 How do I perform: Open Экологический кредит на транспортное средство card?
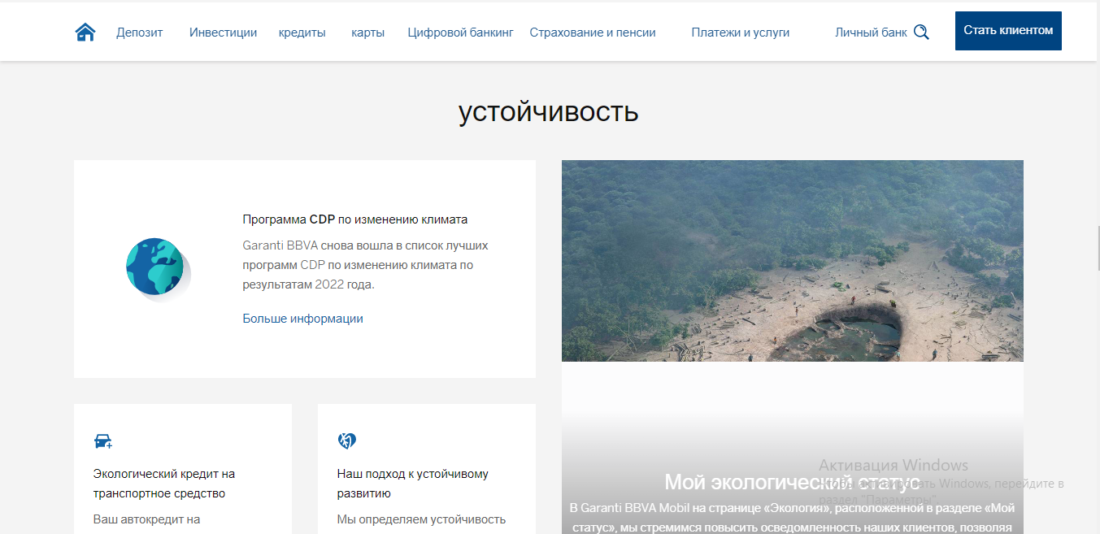point(164,483)
